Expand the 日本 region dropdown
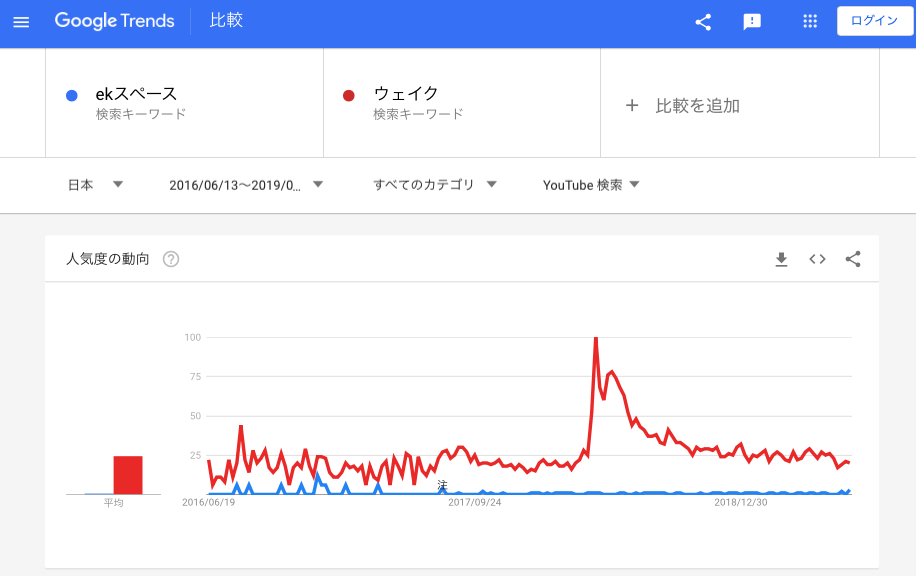The image size is (916, 576). tap(96, 185)
